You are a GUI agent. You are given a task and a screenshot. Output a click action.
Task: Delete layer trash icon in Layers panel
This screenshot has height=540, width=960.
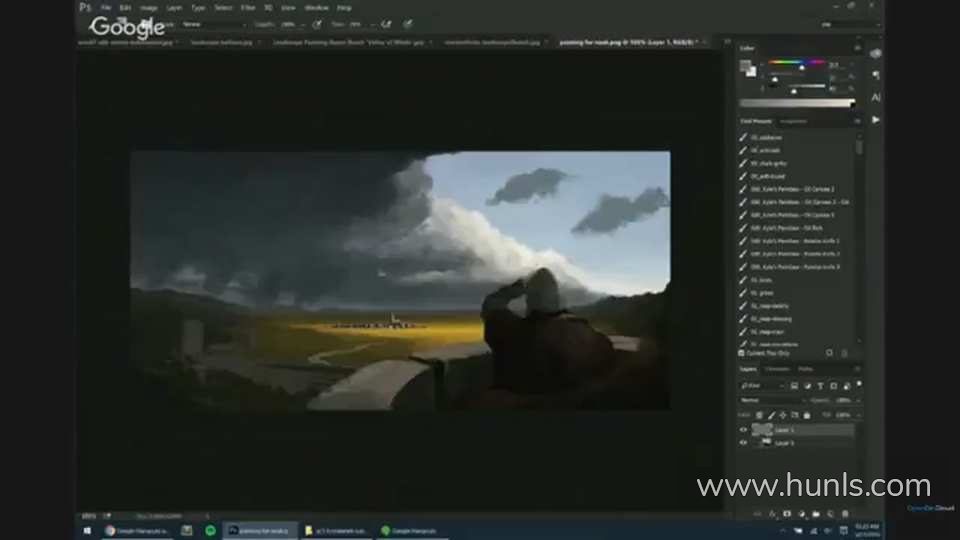[845, 514]
